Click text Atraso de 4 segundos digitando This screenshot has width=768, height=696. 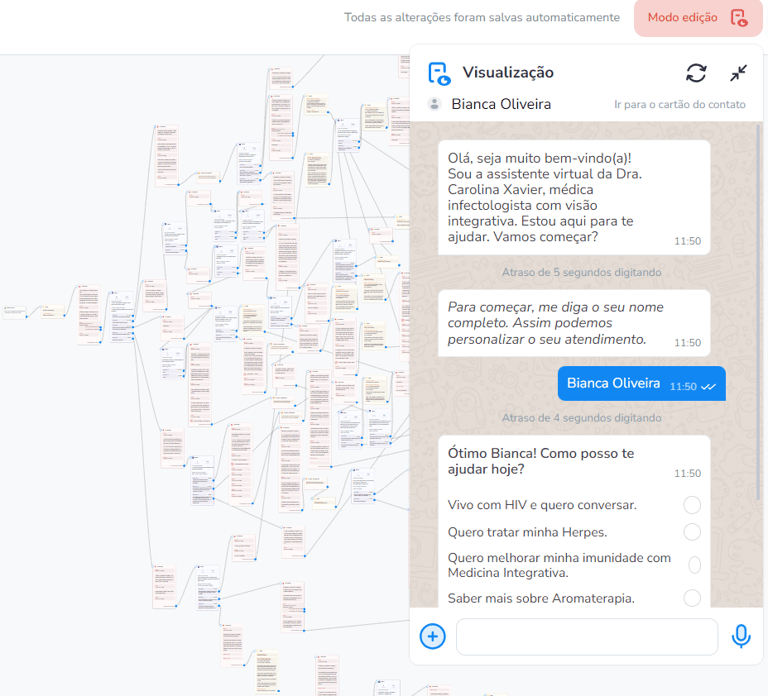tap(581, 418)
